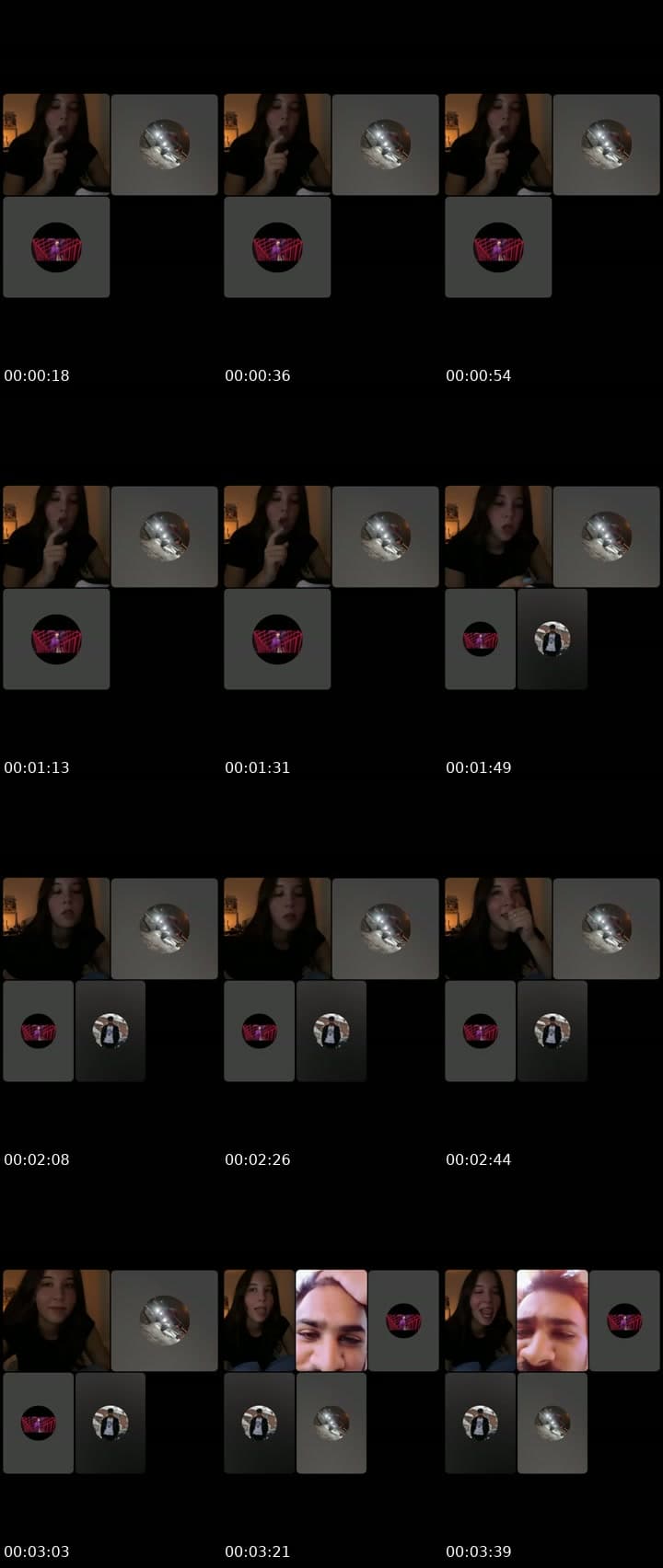
Task: Select the standing-man avatar in frame 00:01:49
Action: click(x=552, y=640)
